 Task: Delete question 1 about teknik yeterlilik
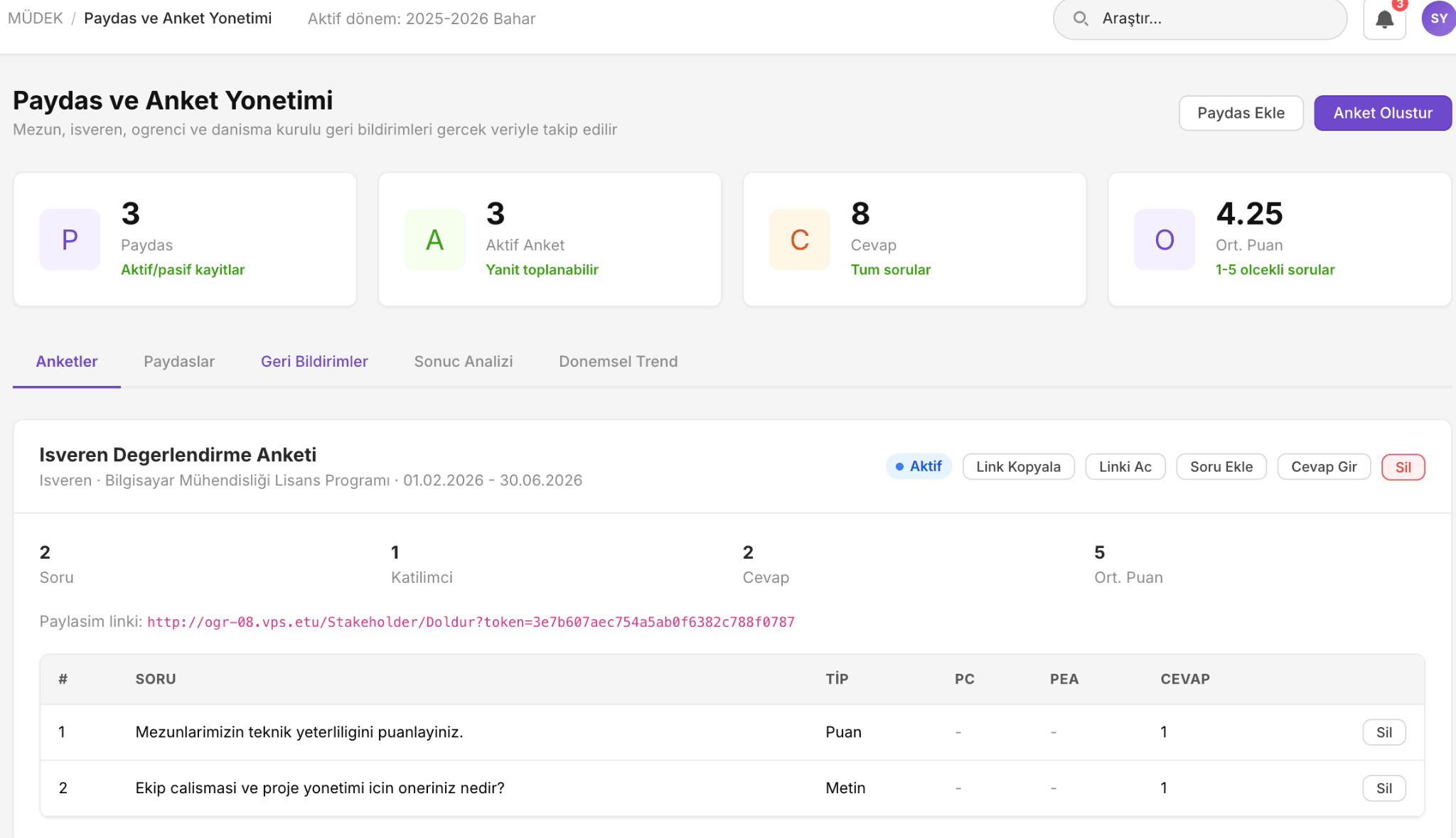(1384, 732)
